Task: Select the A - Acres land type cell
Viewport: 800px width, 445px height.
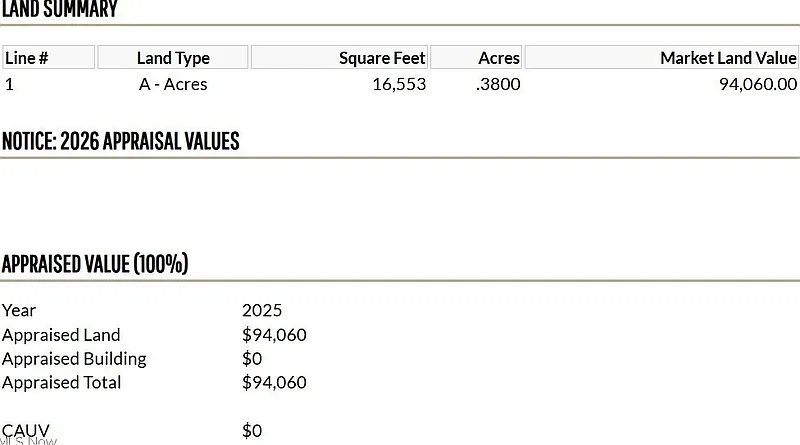Action: pos(173,84)
